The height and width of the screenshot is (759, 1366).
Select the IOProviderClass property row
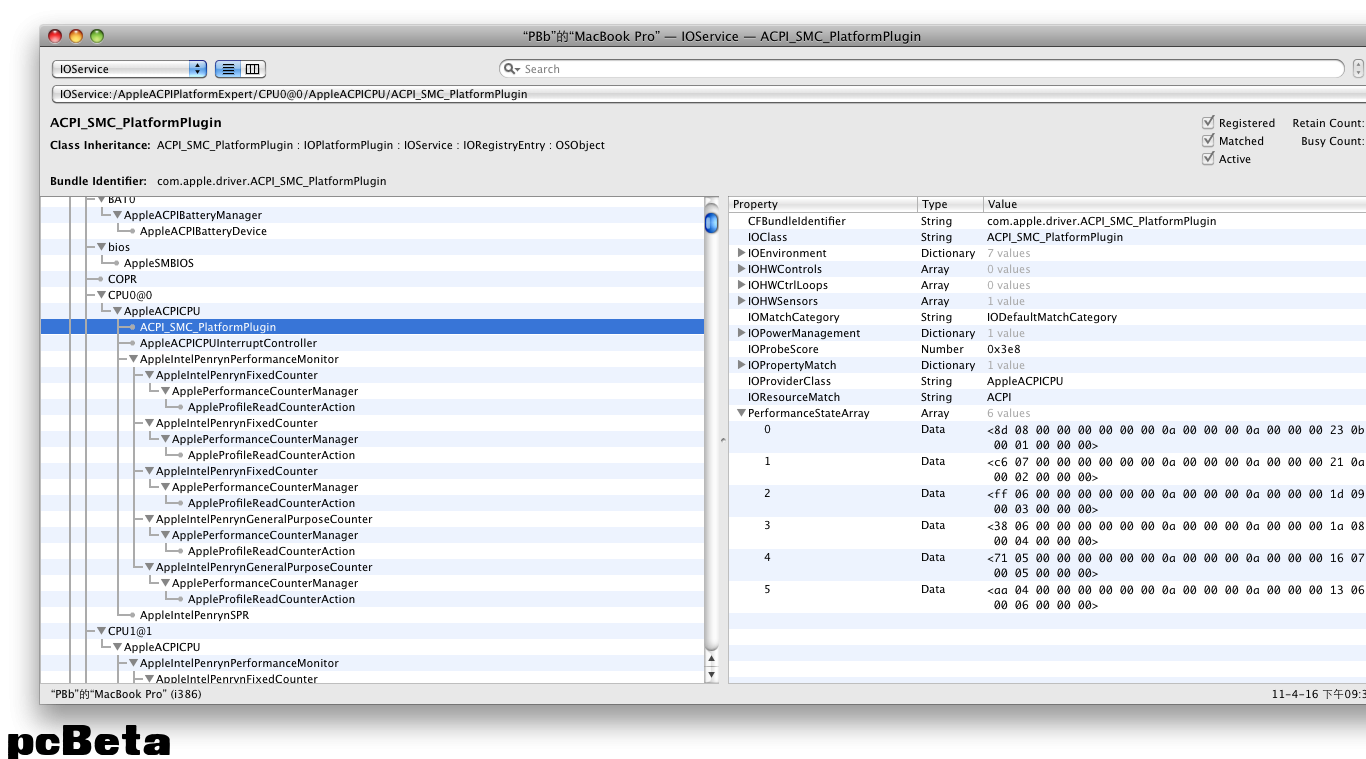point(1047,381)
